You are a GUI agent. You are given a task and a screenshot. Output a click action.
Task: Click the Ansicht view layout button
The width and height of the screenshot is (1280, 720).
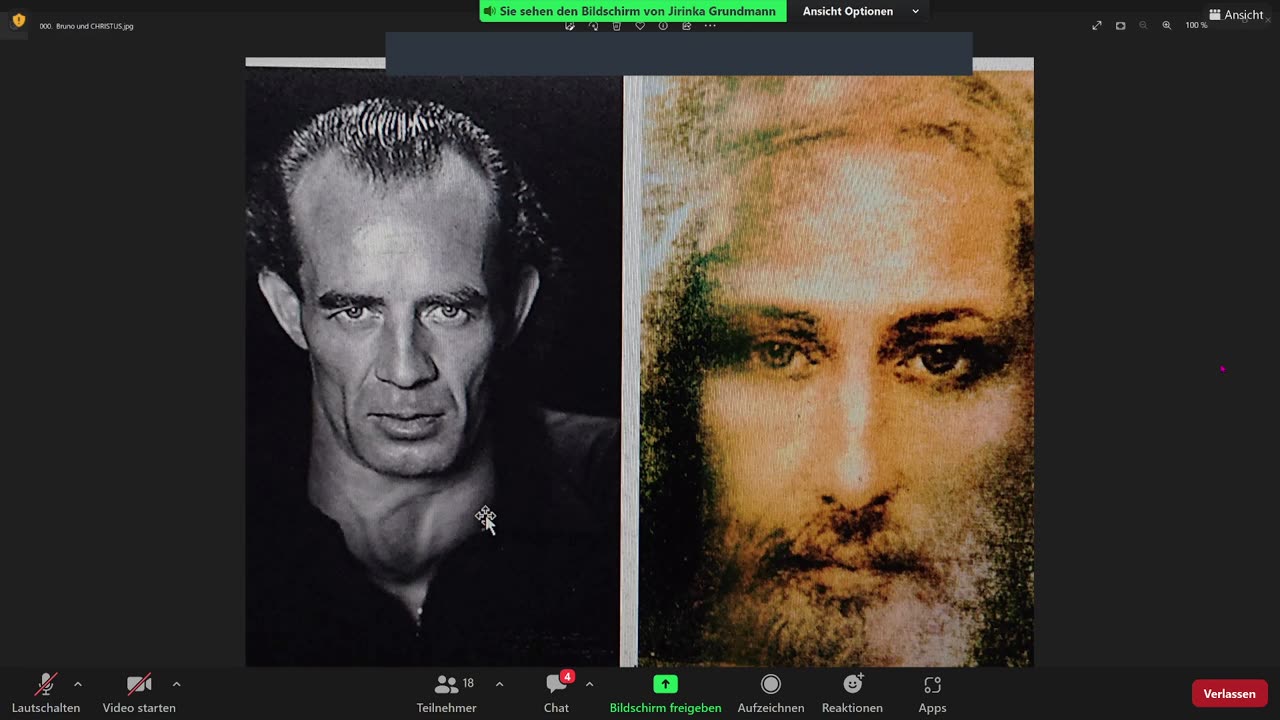(x=1236, y=14)
